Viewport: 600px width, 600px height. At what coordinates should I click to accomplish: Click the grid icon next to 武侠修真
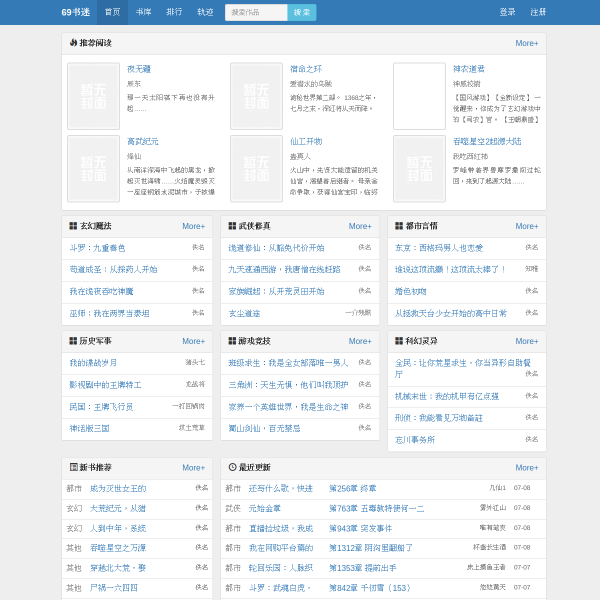tap(232, 226)
